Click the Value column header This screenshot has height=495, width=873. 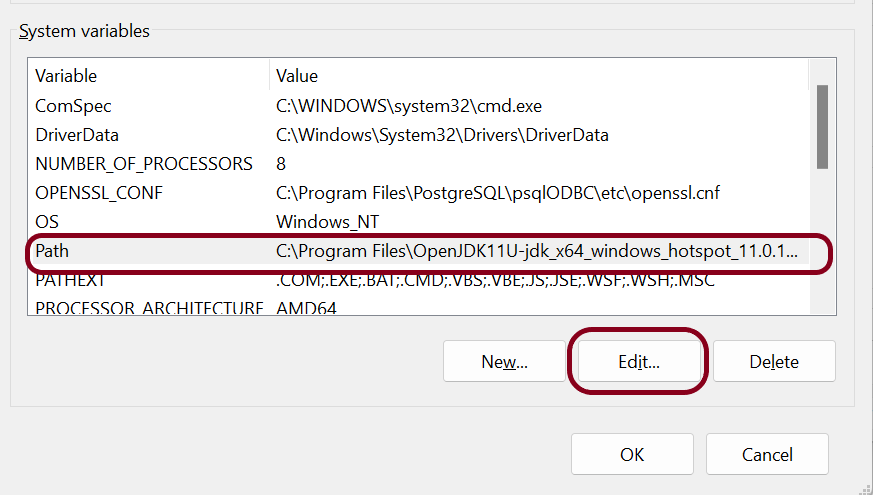(x=297, y=76)
